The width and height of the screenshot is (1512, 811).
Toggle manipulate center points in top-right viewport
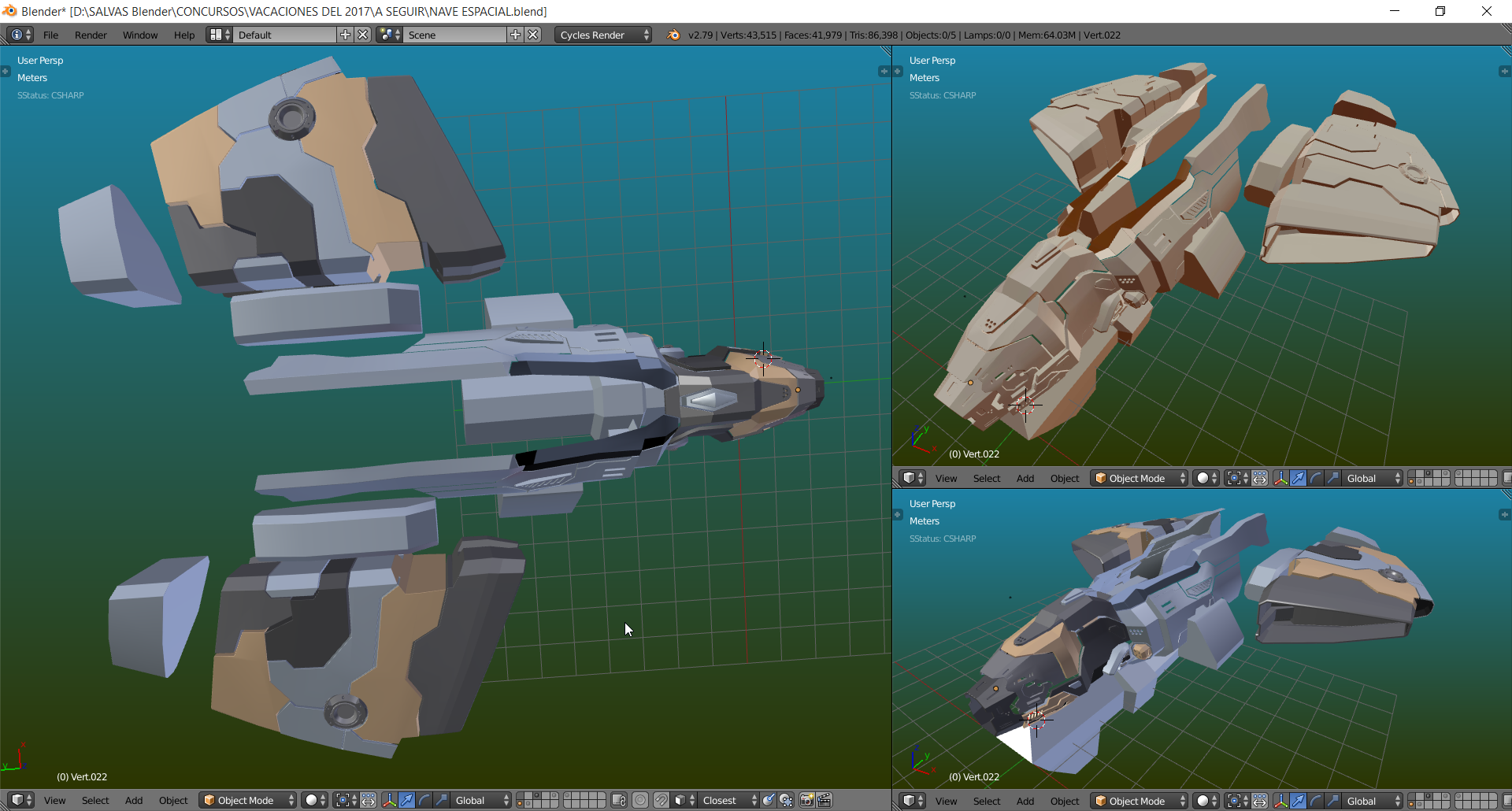1260,478
